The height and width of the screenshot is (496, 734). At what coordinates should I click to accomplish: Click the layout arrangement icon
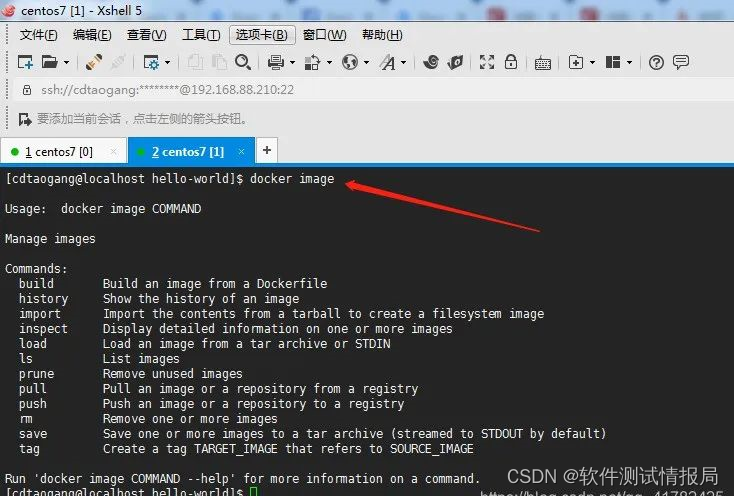coord(613,62)
